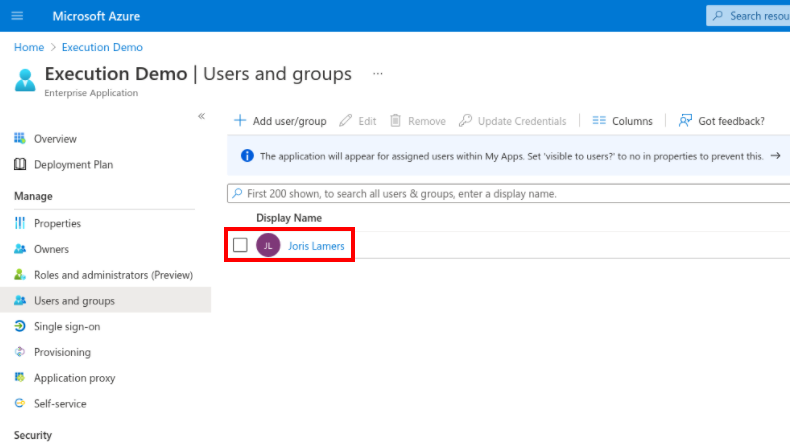Click the Overview grid icon
790x445 pixels.
coord(20,138)
